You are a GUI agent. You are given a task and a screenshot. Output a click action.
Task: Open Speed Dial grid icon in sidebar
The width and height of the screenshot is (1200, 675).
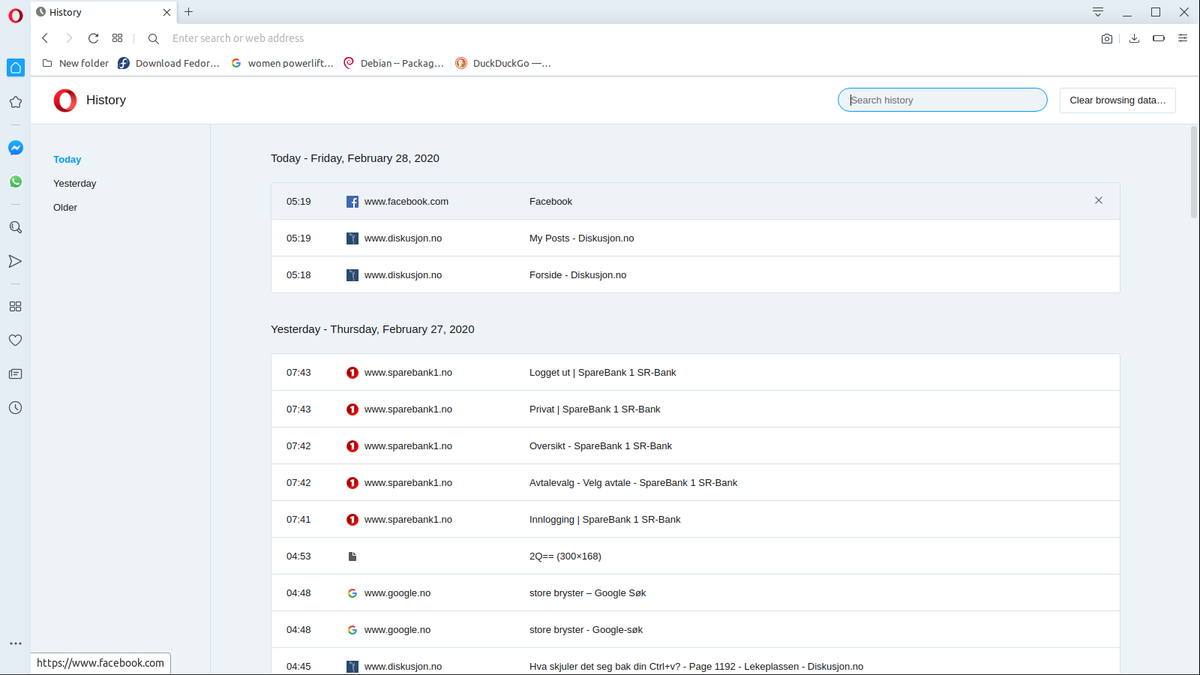(15, 307)
